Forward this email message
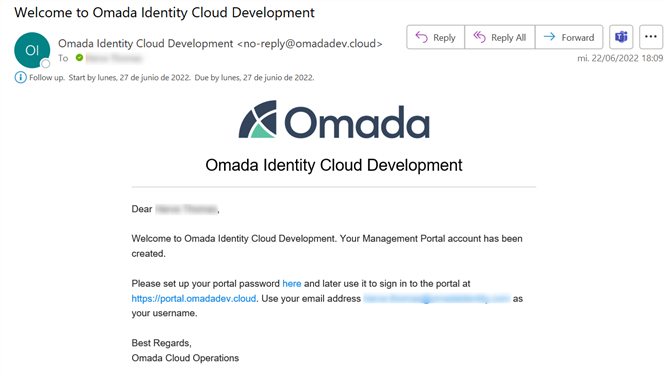Screen dimensions: 666x374 [569, 37]
